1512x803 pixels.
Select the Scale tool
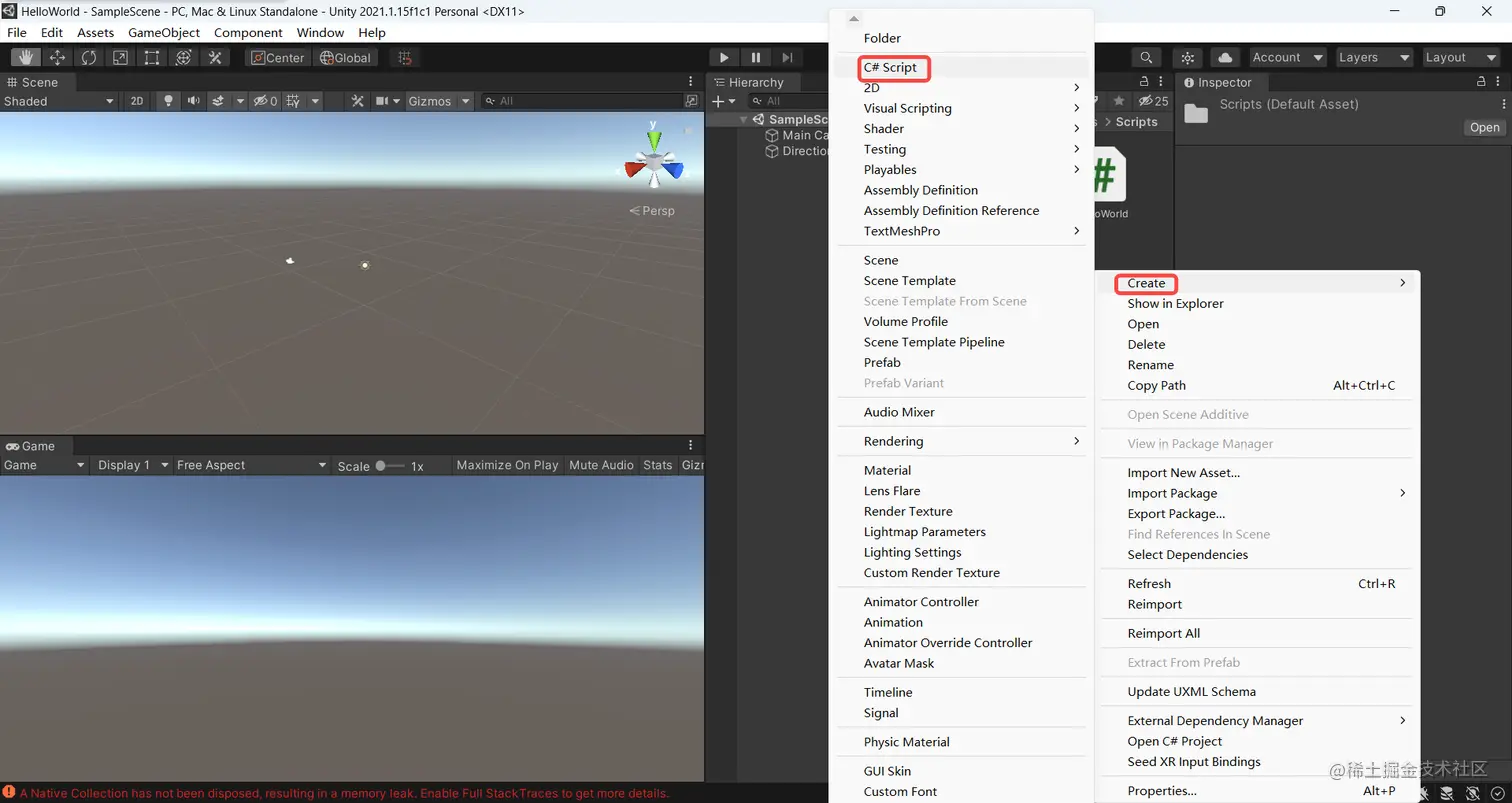coord(120,58)
